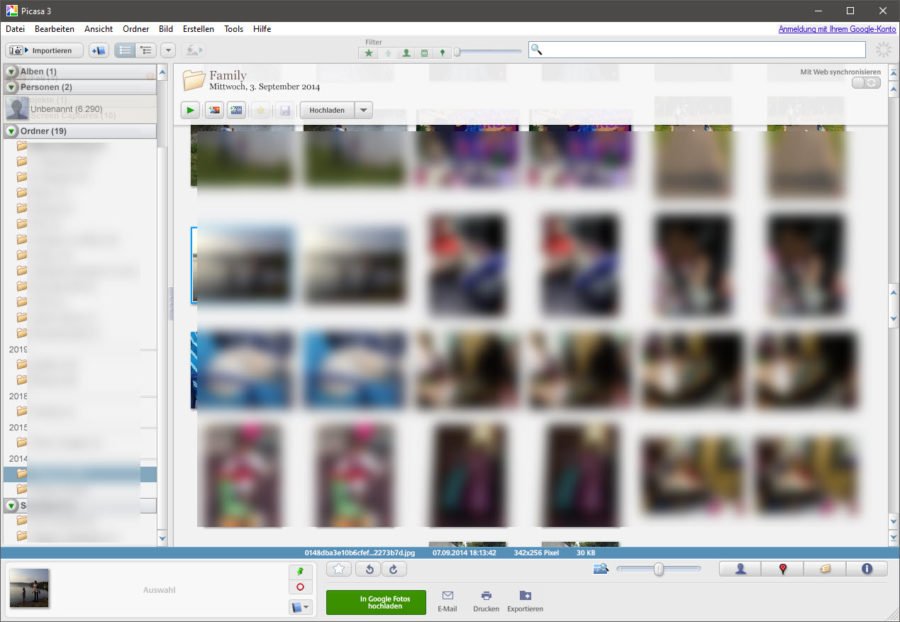Collapse the Personen section
900x622 pixels.
pyautogui.click(x=11, y=87)
